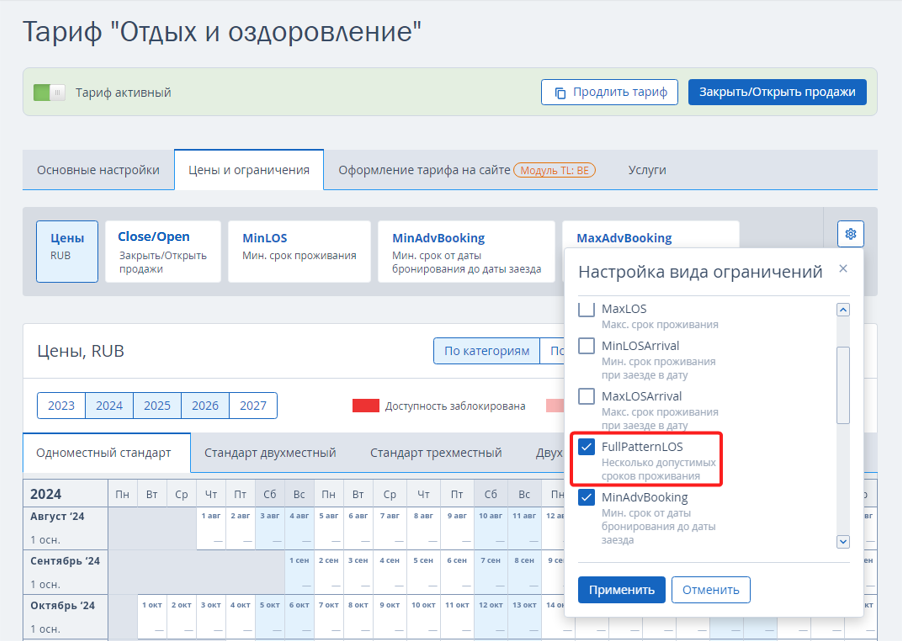Click the Отменить button
Image resolution: width=902 pixels, height=641 pixels.
(x=710, y=590)
